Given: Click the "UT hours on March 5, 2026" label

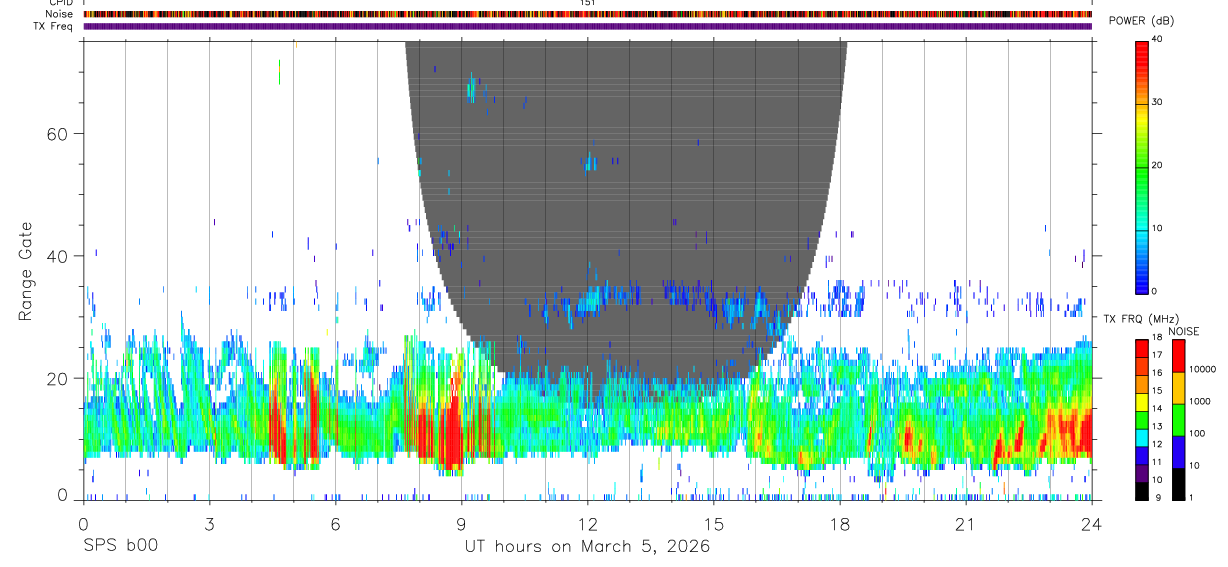Looking at the screenshot, I should click(587, 546).
